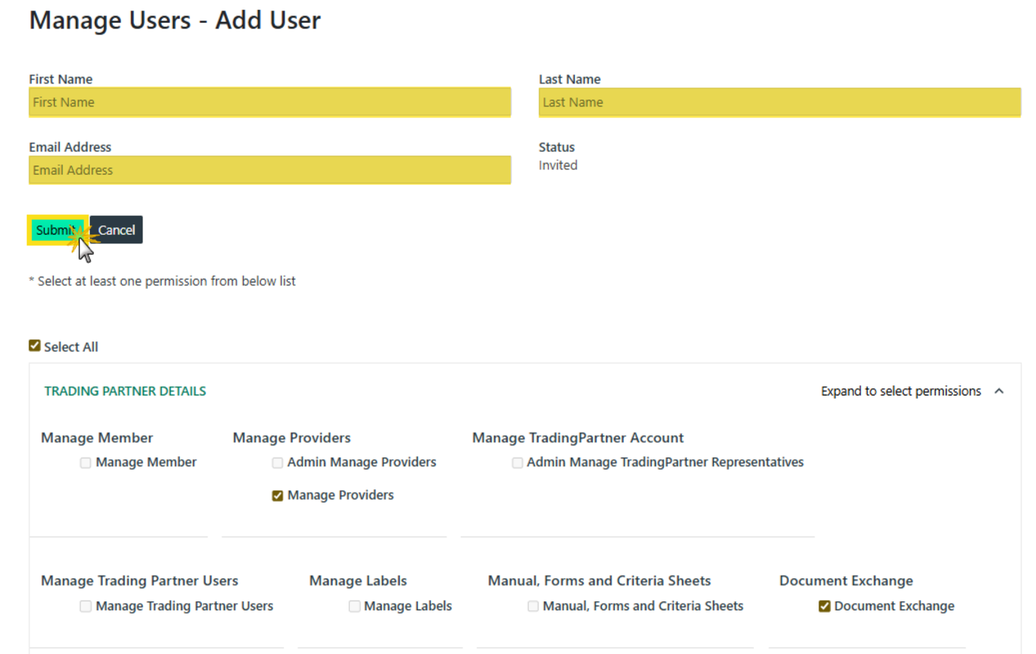This screenshot has width=1036, height=654.
Task: Click the Last Name input field
Action: (x=780, y=102)
